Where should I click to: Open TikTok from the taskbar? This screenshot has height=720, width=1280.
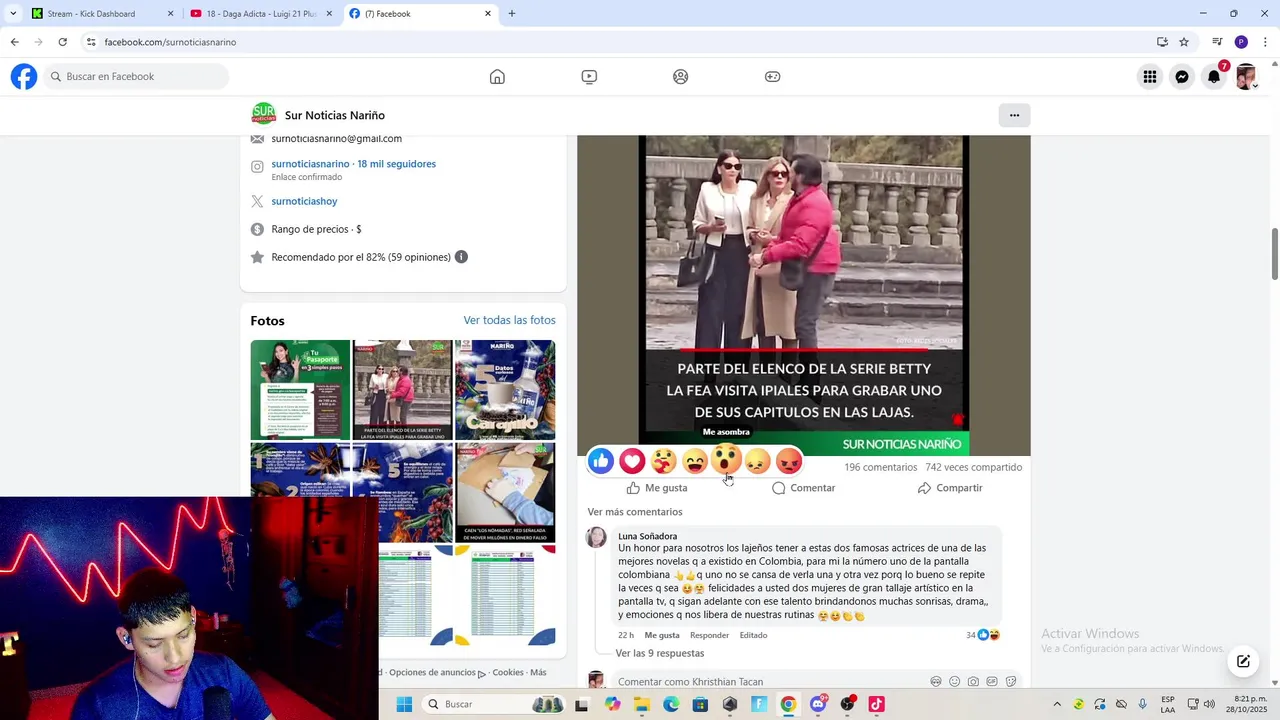[877, 704]
